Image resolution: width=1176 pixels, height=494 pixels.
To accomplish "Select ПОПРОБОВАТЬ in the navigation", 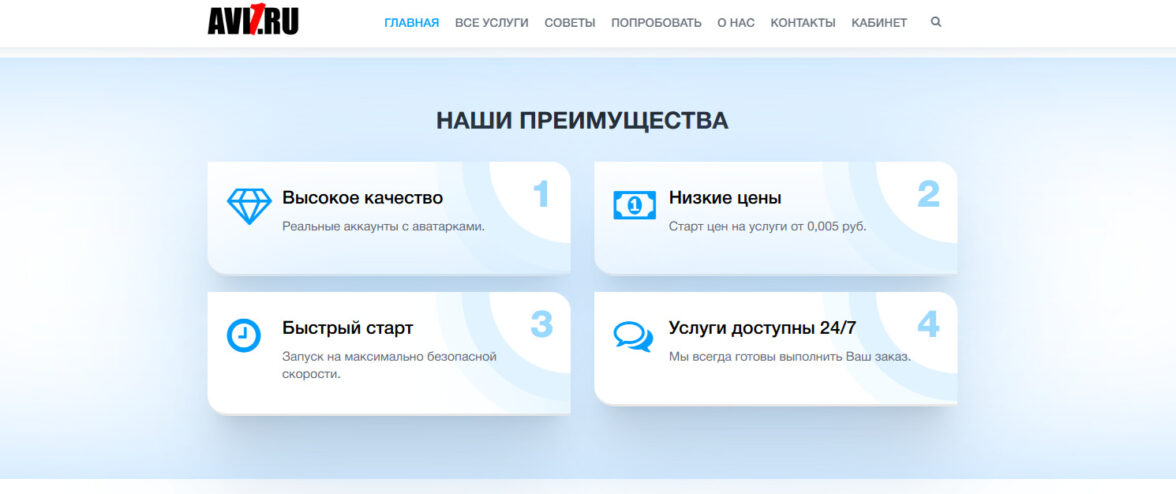I will [656, 22].
